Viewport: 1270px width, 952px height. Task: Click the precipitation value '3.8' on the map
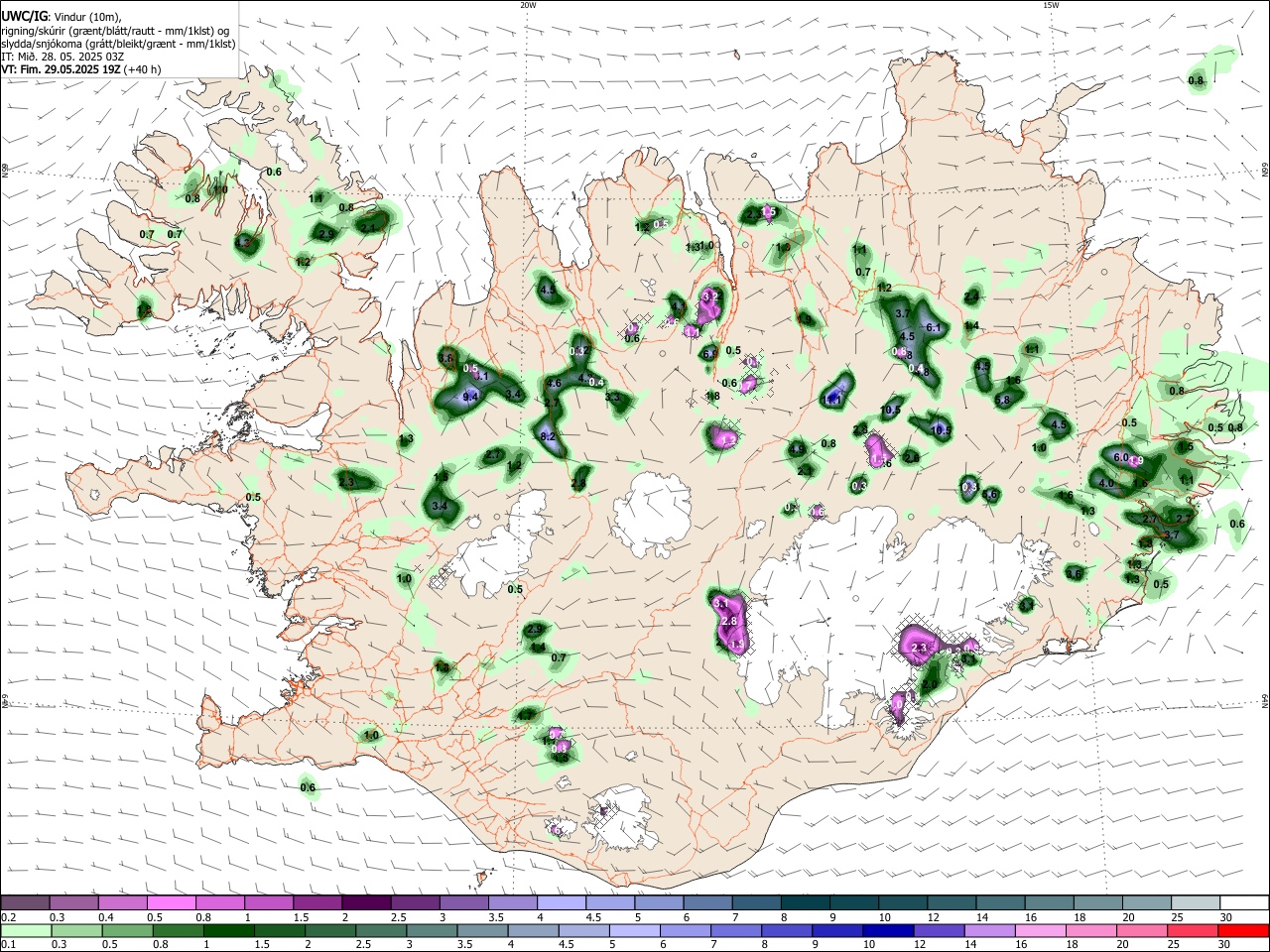445,358
